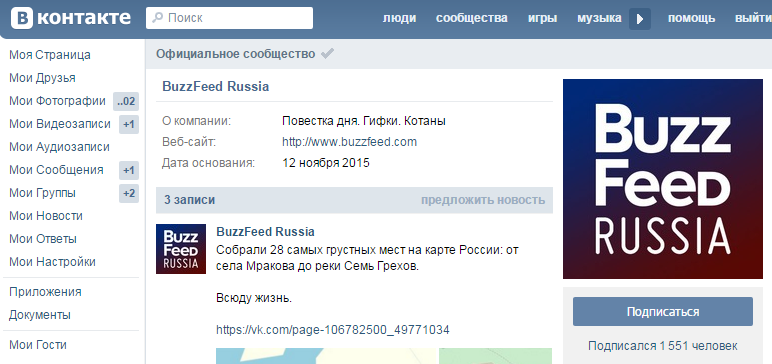Open the сообщества header menu

[472, 18]
